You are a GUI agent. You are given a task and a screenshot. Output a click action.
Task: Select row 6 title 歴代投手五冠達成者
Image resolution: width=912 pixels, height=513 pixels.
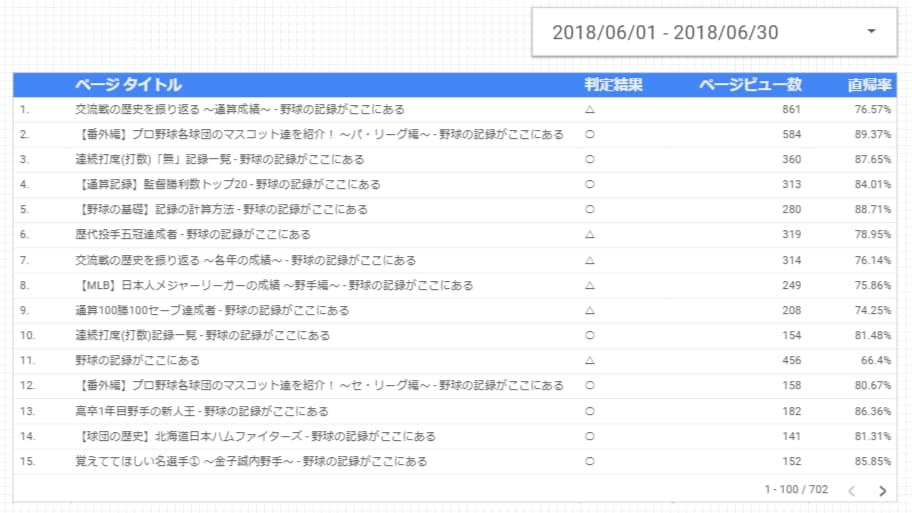(x=193, y=234)
